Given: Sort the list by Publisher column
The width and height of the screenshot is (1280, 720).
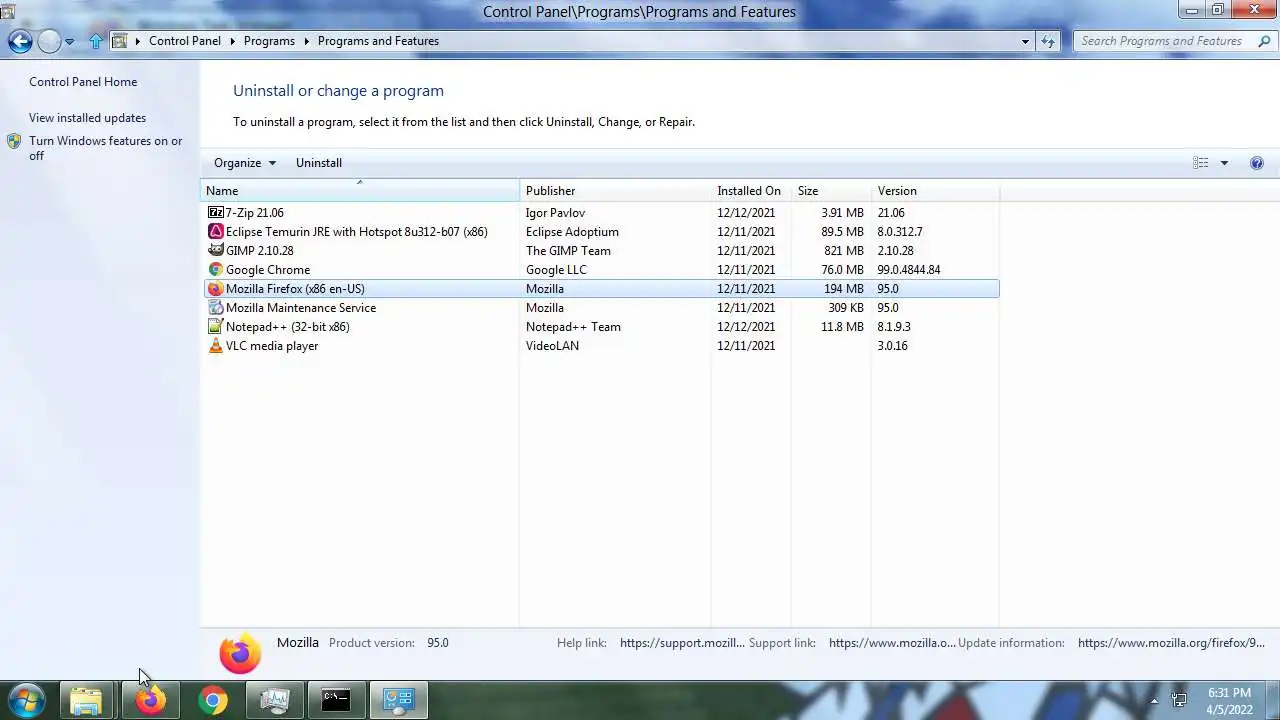Looking at the screenshot, I should (615, 191).
